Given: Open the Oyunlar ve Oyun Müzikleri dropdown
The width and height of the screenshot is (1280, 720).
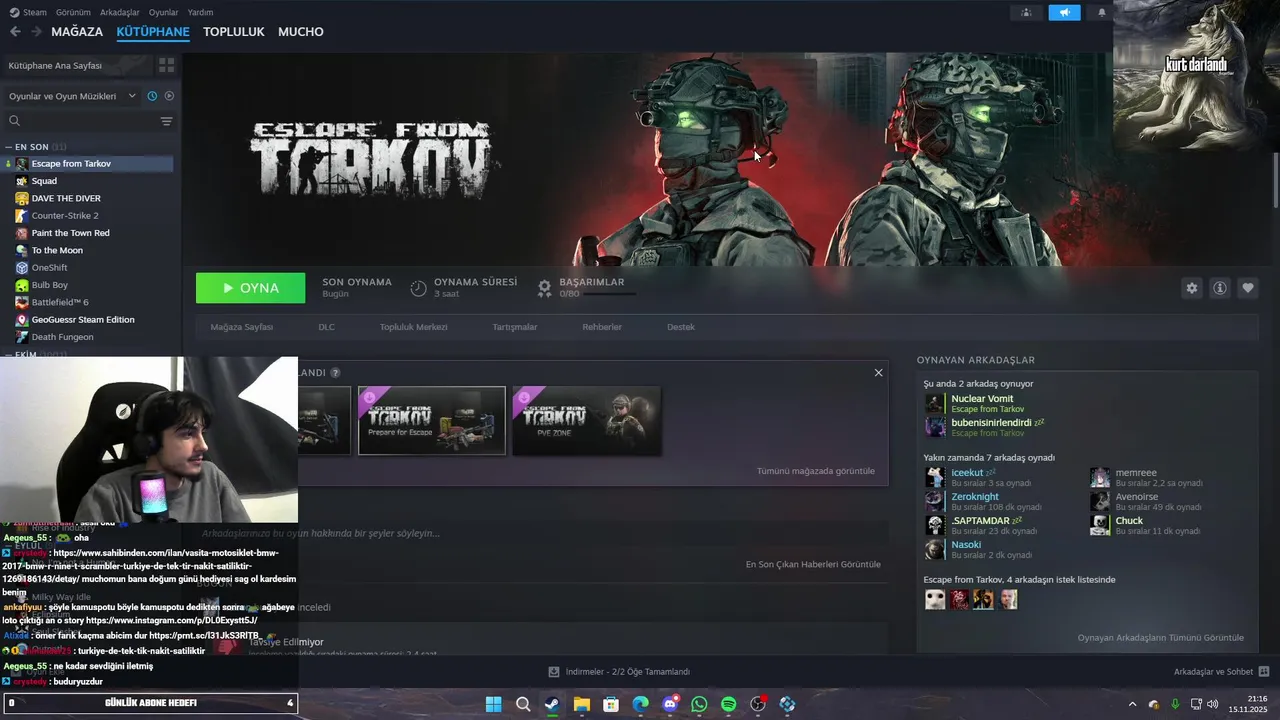Looking at the screenshot, I should (72, 96).
